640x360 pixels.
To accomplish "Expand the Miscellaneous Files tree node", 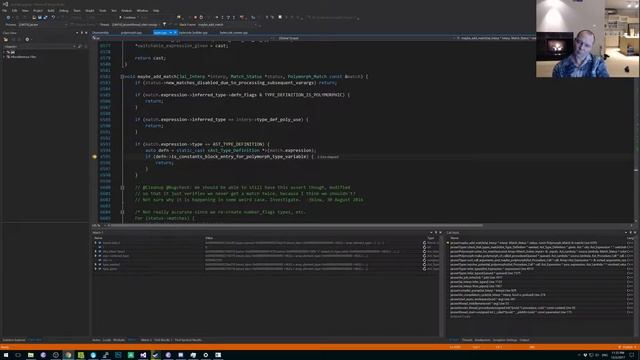I will [x=4, y=57].
